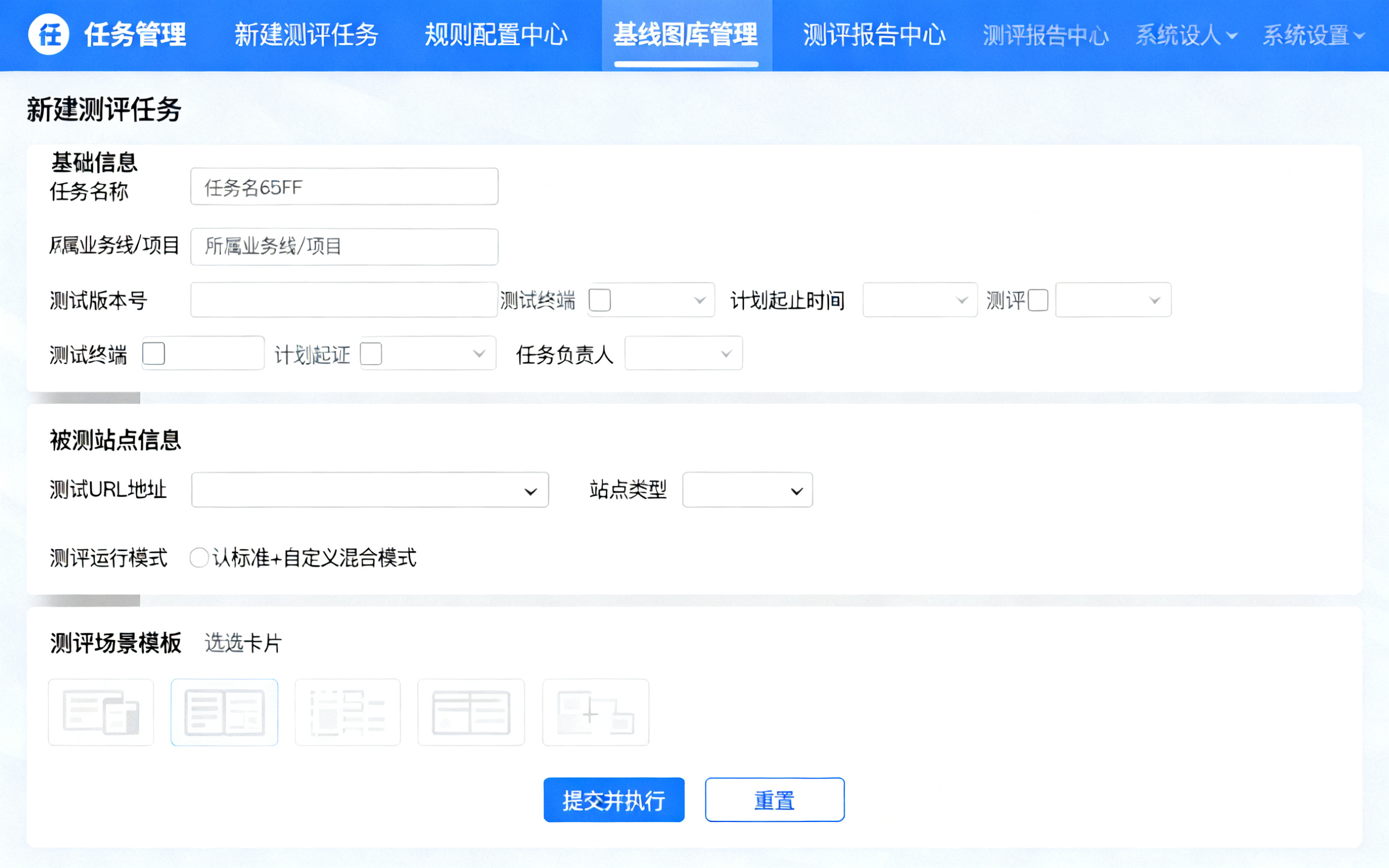Open 规则配置中心 navigation tab
Screen dimensions: 1389x868
(496, 35)
